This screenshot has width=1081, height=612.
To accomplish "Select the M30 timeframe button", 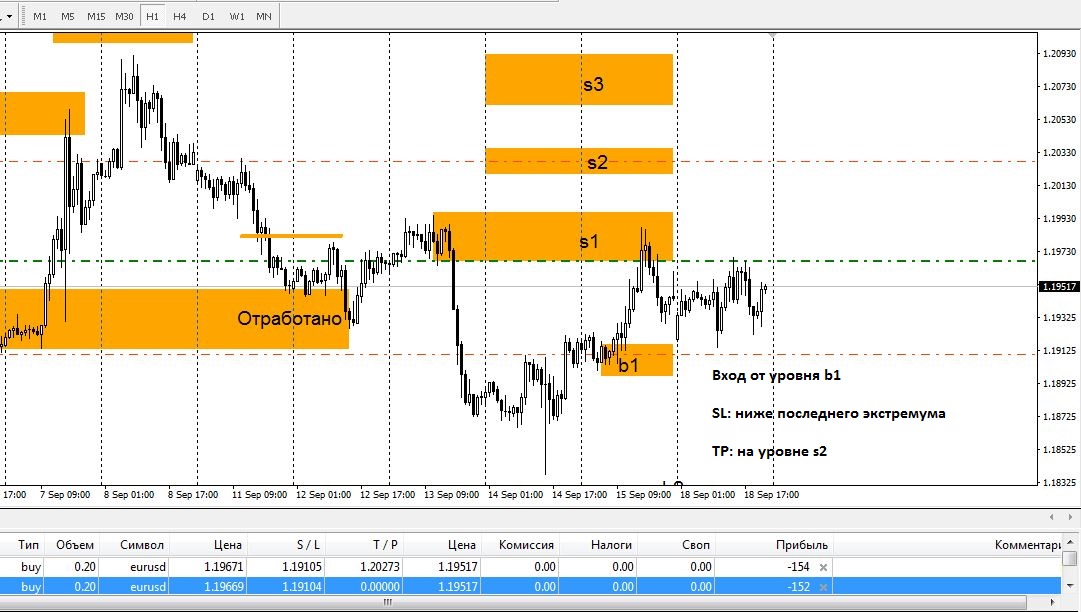I will 124,16.
